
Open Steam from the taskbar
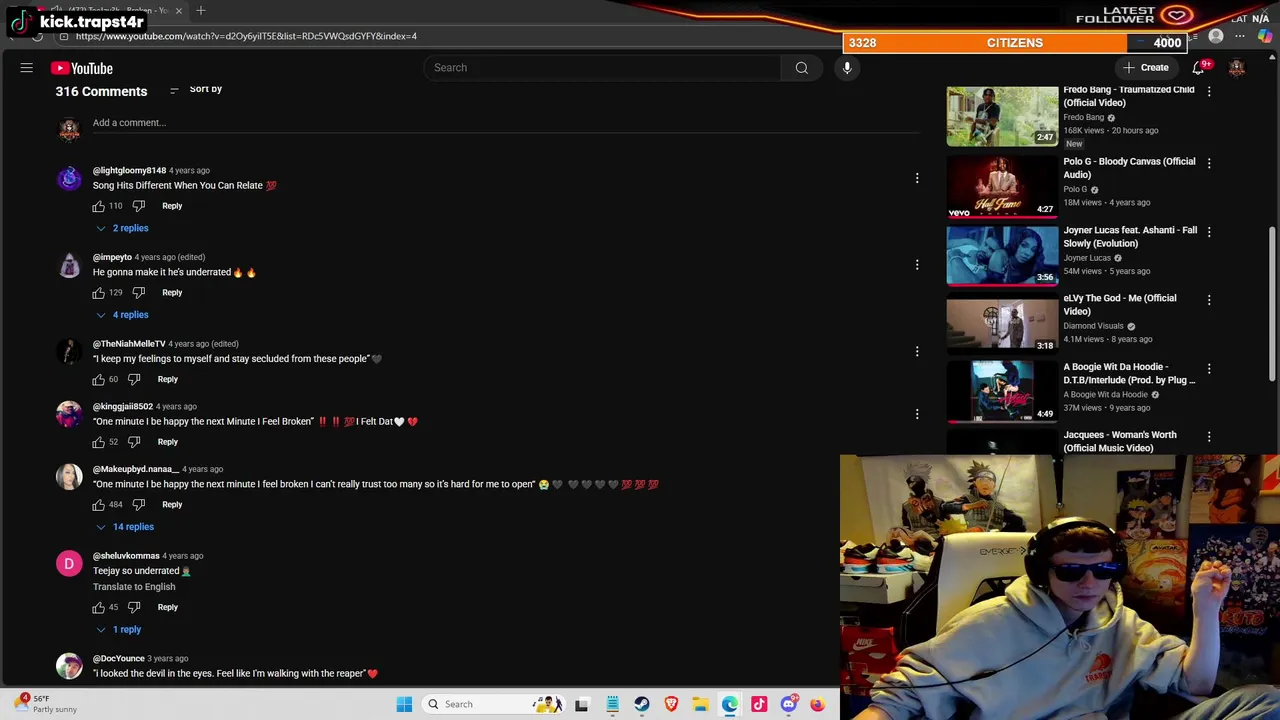[x=642, y=704]
